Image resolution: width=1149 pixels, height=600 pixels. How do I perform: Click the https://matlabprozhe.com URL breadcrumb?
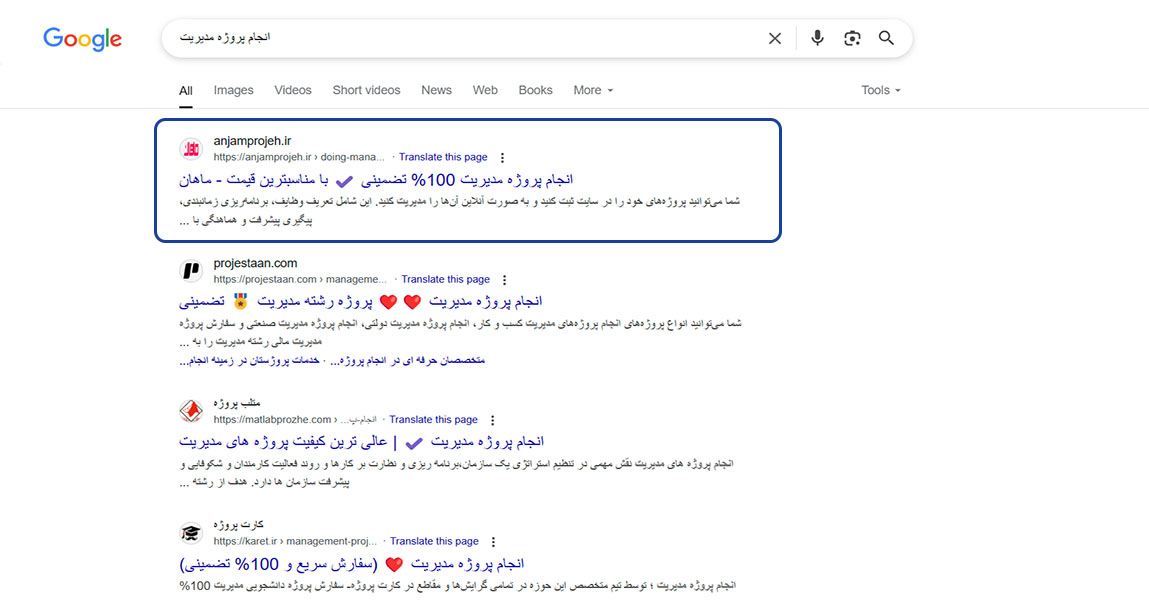[295, 420]
